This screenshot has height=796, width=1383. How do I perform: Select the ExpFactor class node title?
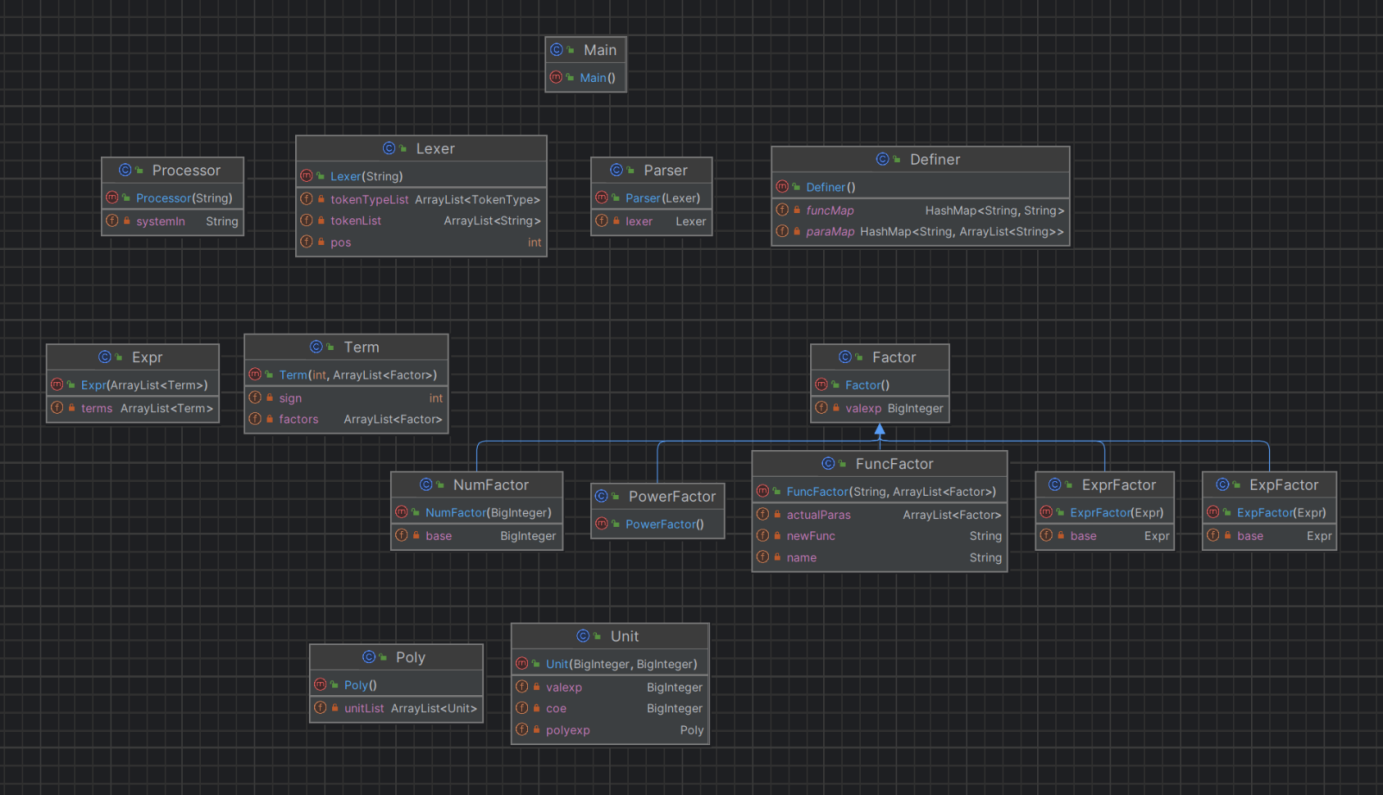1284,485
